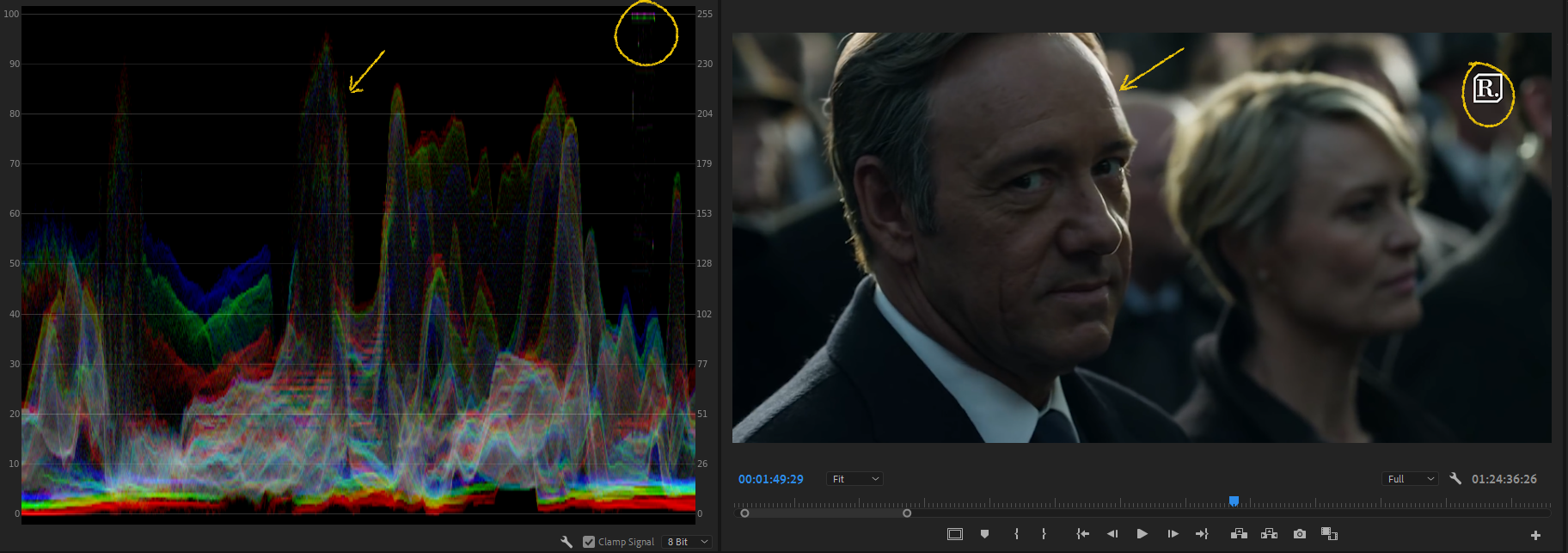Step back one frame

coord(1112,534)
